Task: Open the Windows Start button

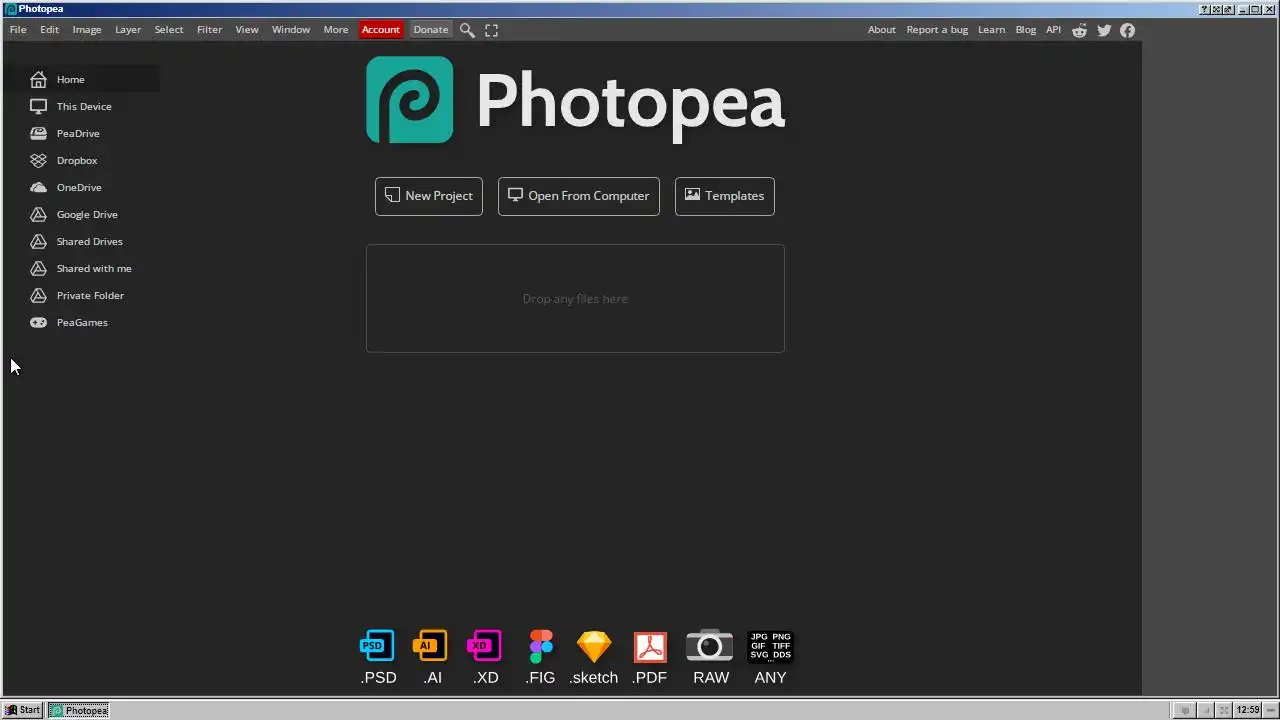Action: pyautogui.click(x=23, y=710)
